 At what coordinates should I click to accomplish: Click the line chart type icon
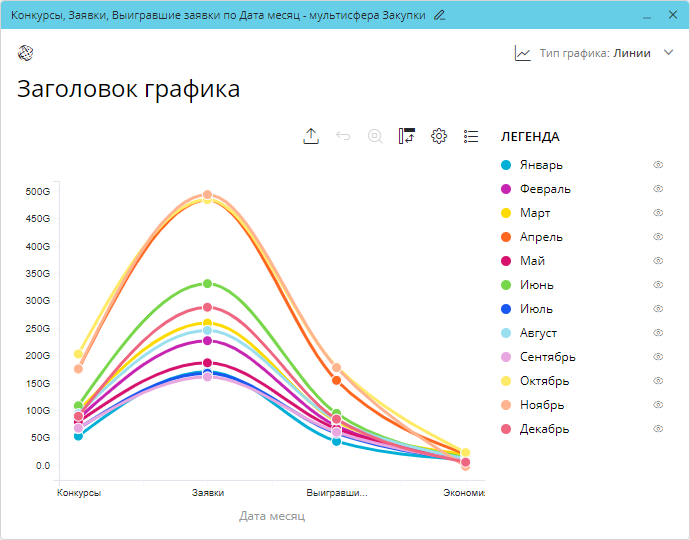[523, 54]
